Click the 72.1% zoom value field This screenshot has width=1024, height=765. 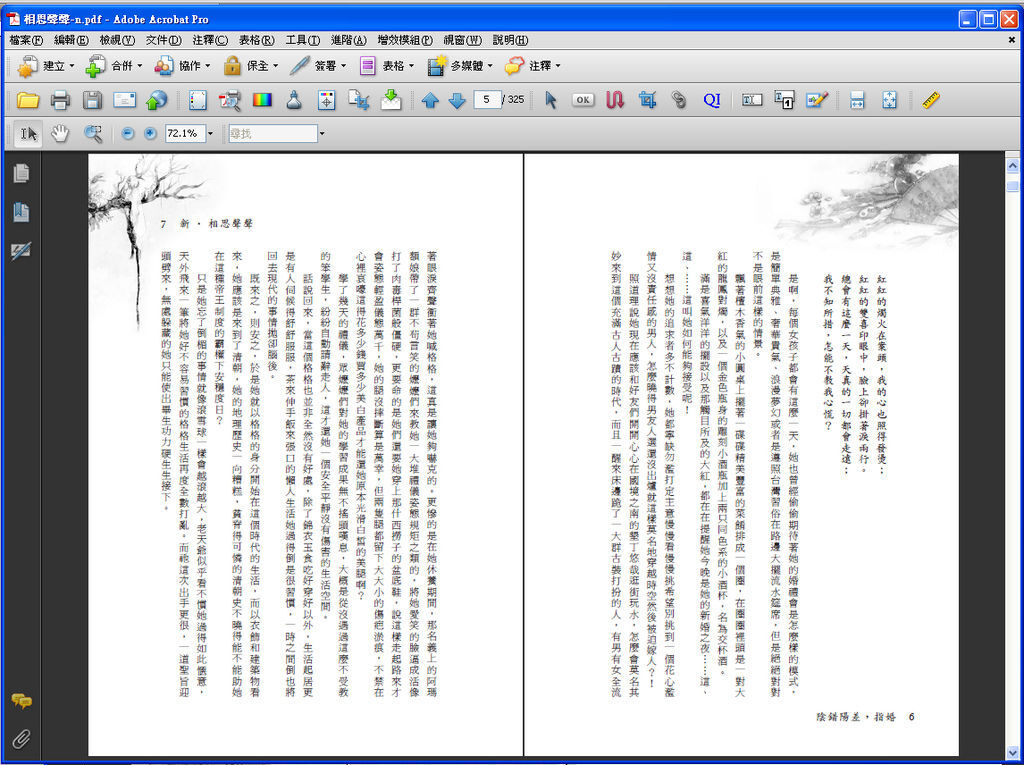tap(185, 134)
